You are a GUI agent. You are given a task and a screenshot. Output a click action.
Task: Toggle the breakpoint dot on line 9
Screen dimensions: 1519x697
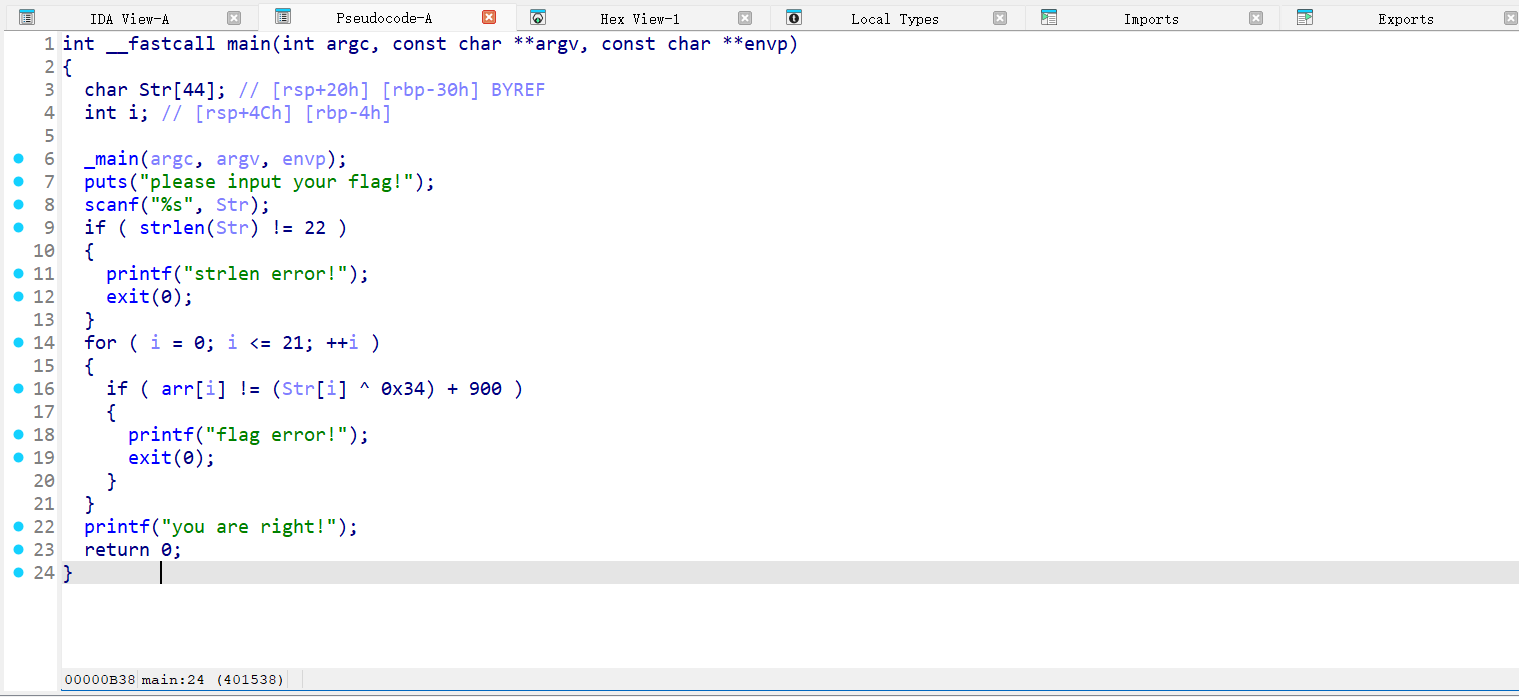[18, 228]
